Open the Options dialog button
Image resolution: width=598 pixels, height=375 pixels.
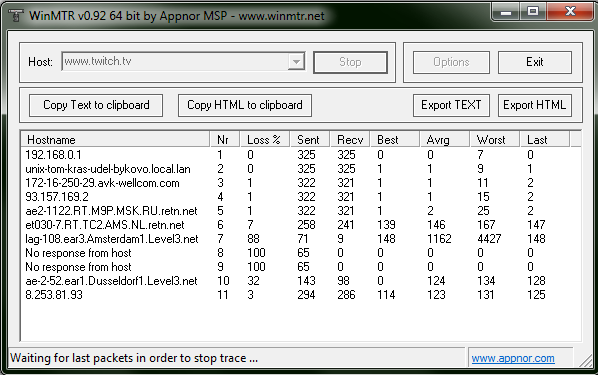pos(451,62)
